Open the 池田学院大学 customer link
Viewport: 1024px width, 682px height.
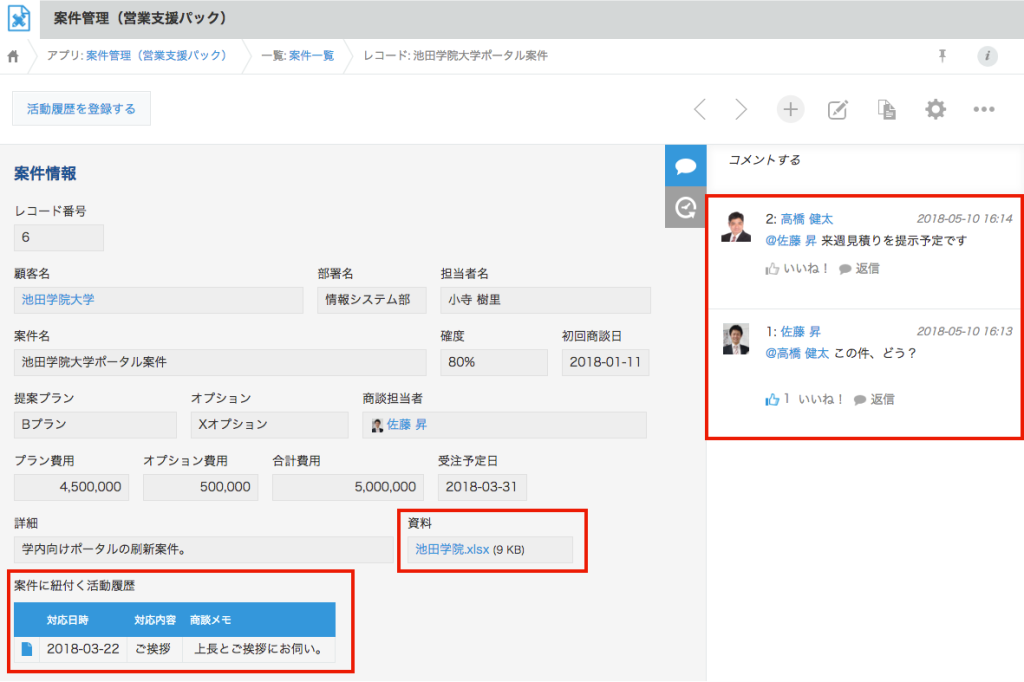(x=58, y=299)
